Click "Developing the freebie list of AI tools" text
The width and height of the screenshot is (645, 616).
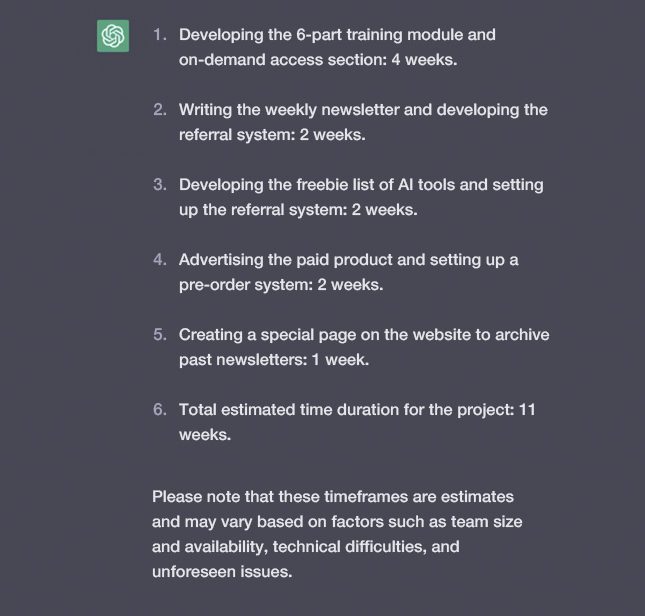(x=296, y=185)
